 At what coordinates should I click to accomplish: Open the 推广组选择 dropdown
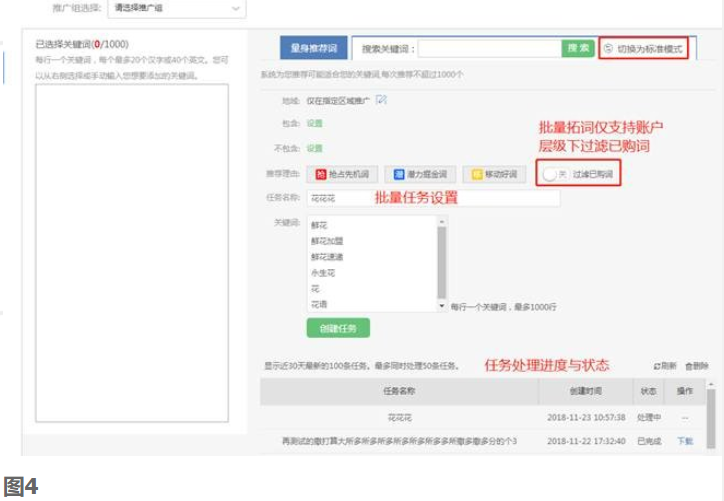pos(176,8)
